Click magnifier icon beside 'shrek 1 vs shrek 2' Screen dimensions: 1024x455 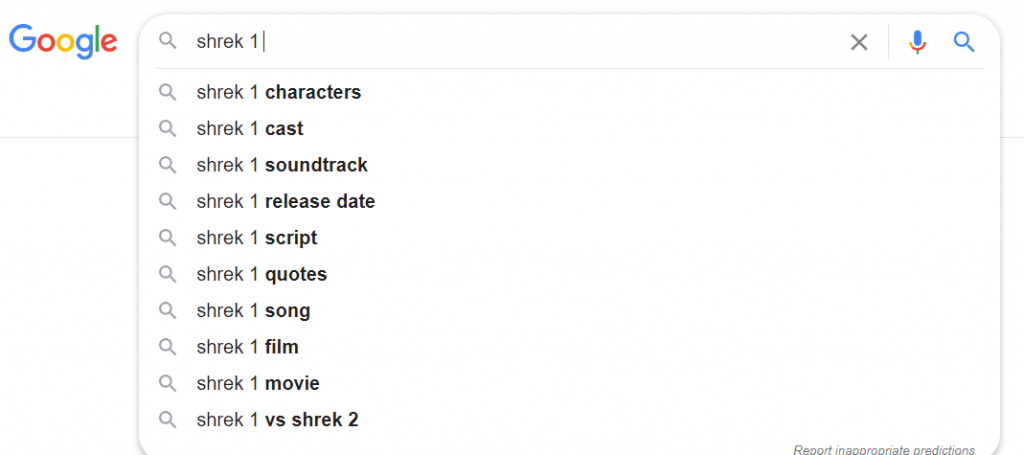(168, 419)
